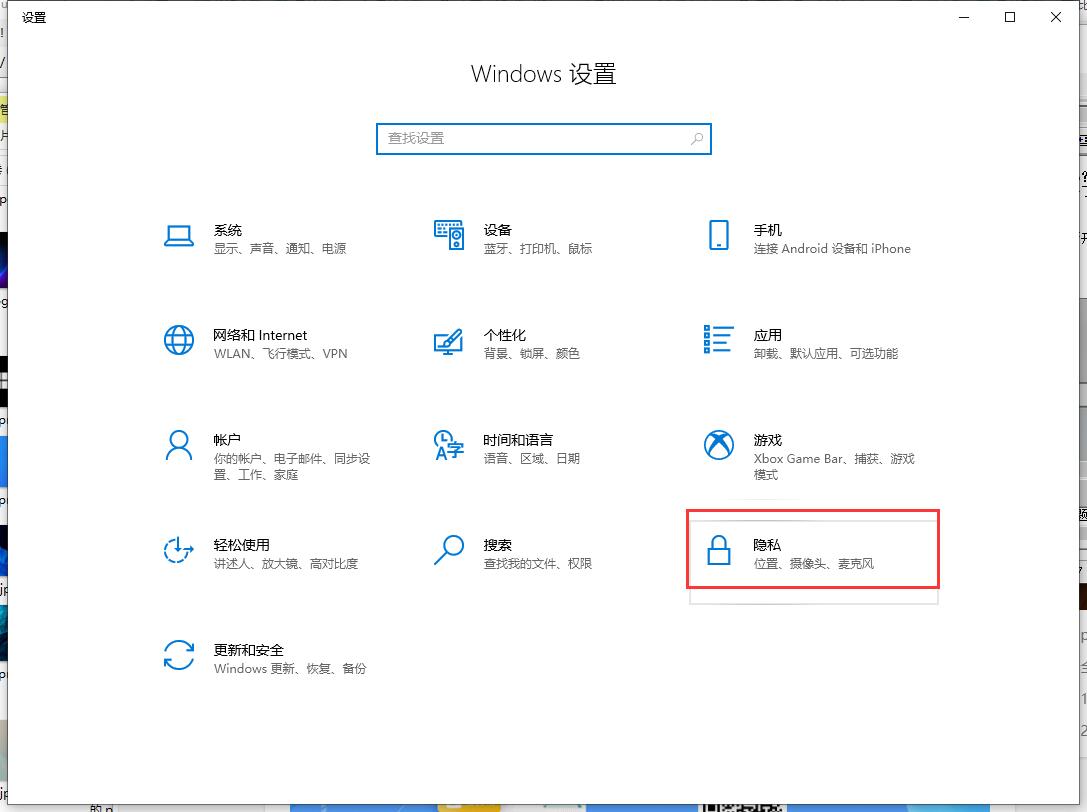Click the Windows 更新、恢复、备份 description
This screenshot has width=1087, height=812.
pyautogui.click(x=290, y=668)
